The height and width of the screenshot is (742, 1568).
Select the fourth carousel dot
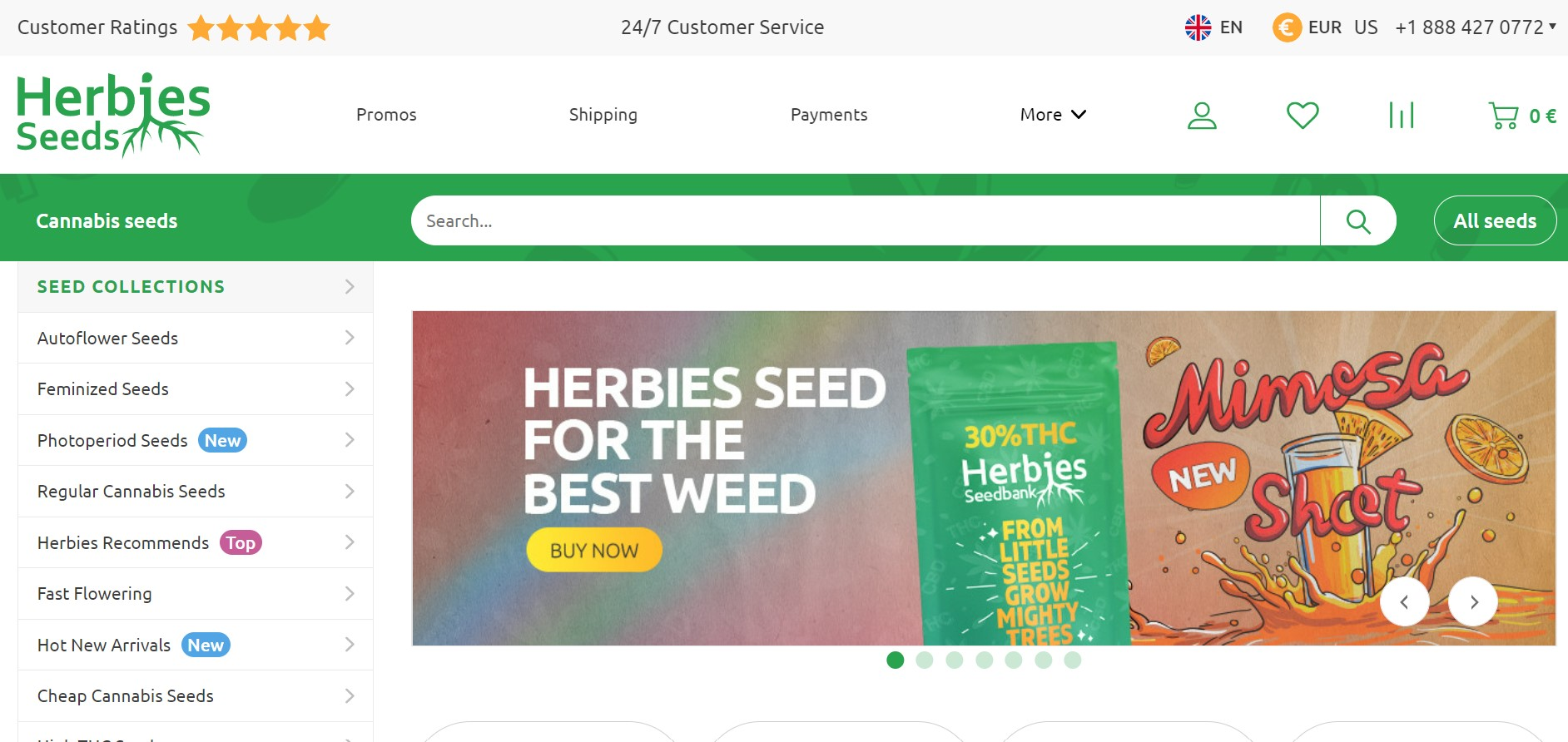pyautogui.click(x=984, y=660)
